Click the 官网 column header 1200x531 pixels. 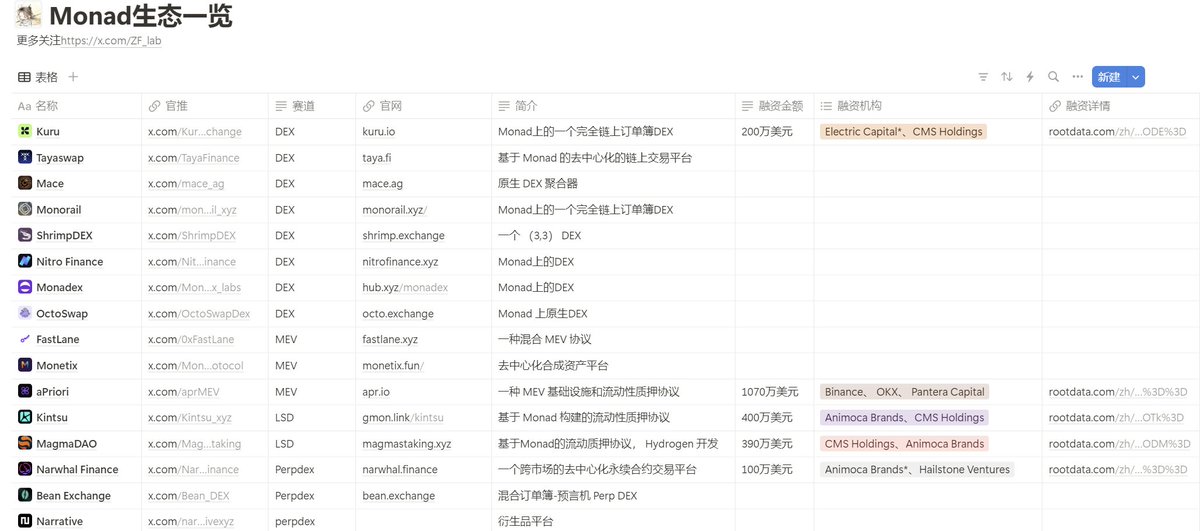tap(423, 106)
